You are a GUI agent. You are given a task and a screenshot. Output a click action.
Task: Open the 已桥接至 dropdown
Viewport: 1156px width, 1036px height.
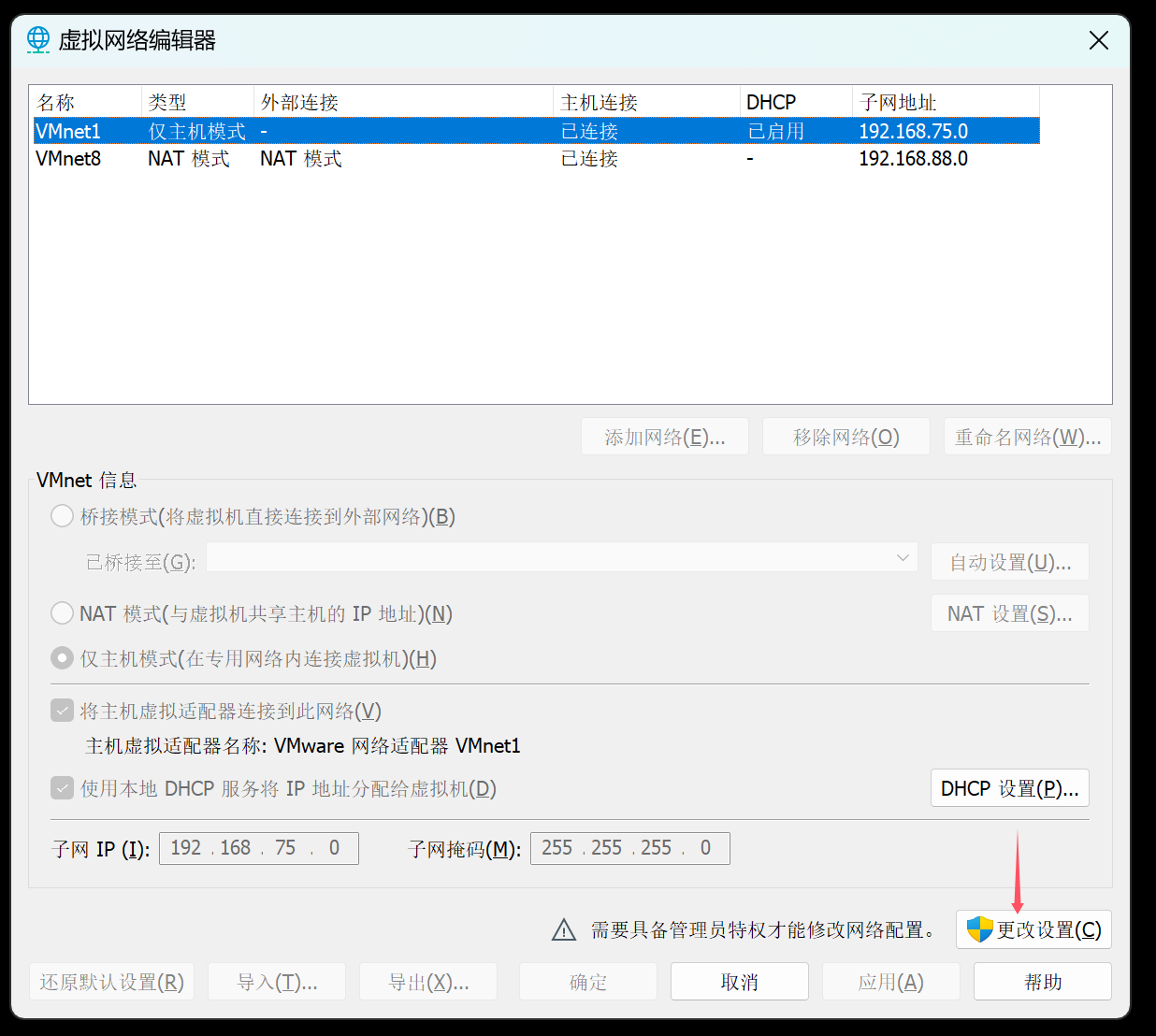562,557
